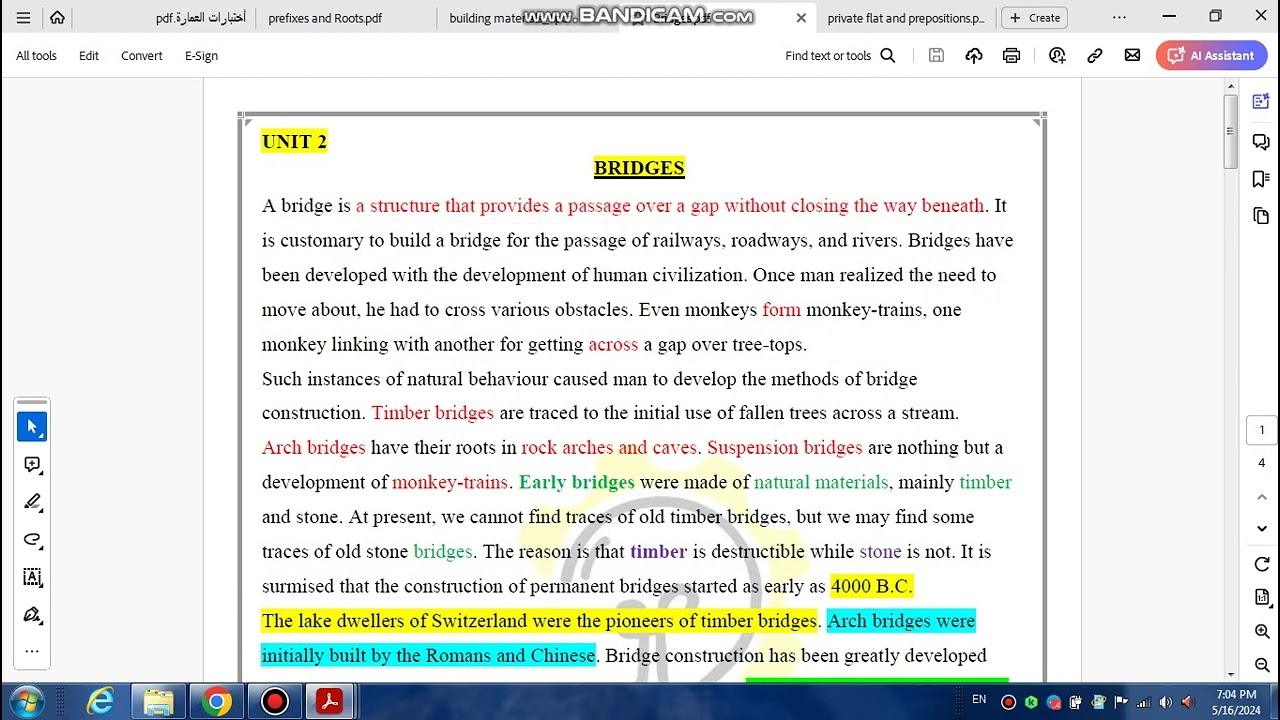Image resolution: width=1280 pixels, height=720 pixels.
Task: Click the highlighted 4000 B.C. text
Action: 871,586
